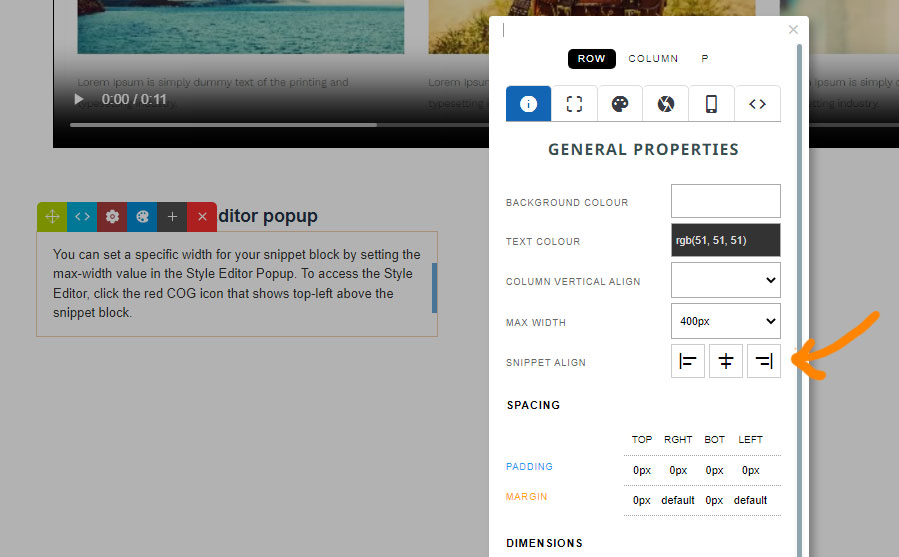Click the PADDING spacing label
899x557 pixels.
pyautogui.click(x=529, y=467)
